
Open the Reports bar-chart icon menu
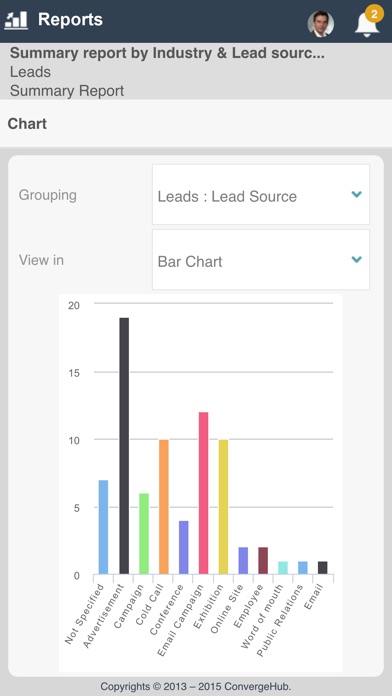pyautogui.click(x=16, y=20)
